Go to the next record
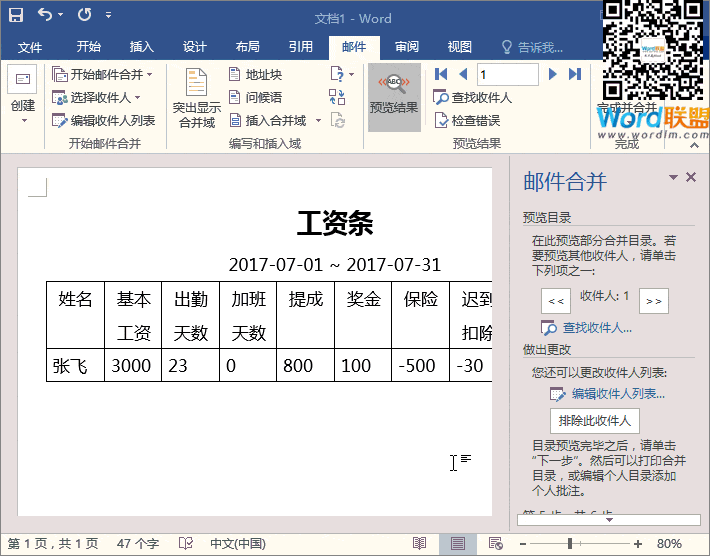The image size is (710, 556). coord(552,74)
